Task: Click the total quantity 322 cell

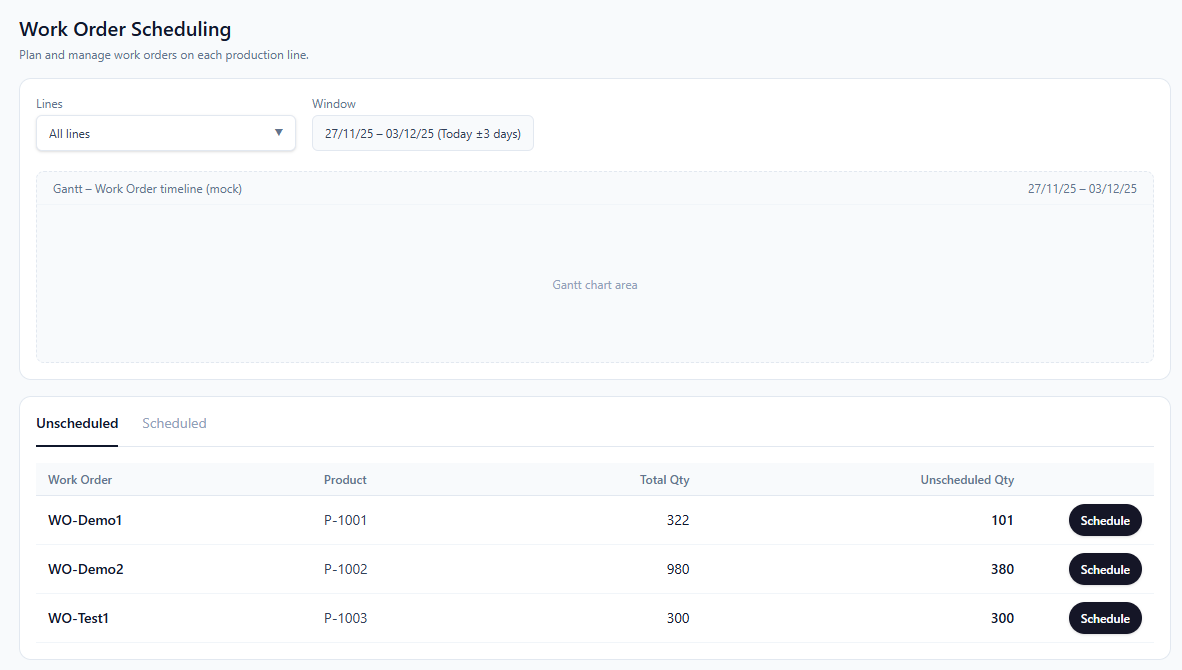Action: [x=677, y=520]
